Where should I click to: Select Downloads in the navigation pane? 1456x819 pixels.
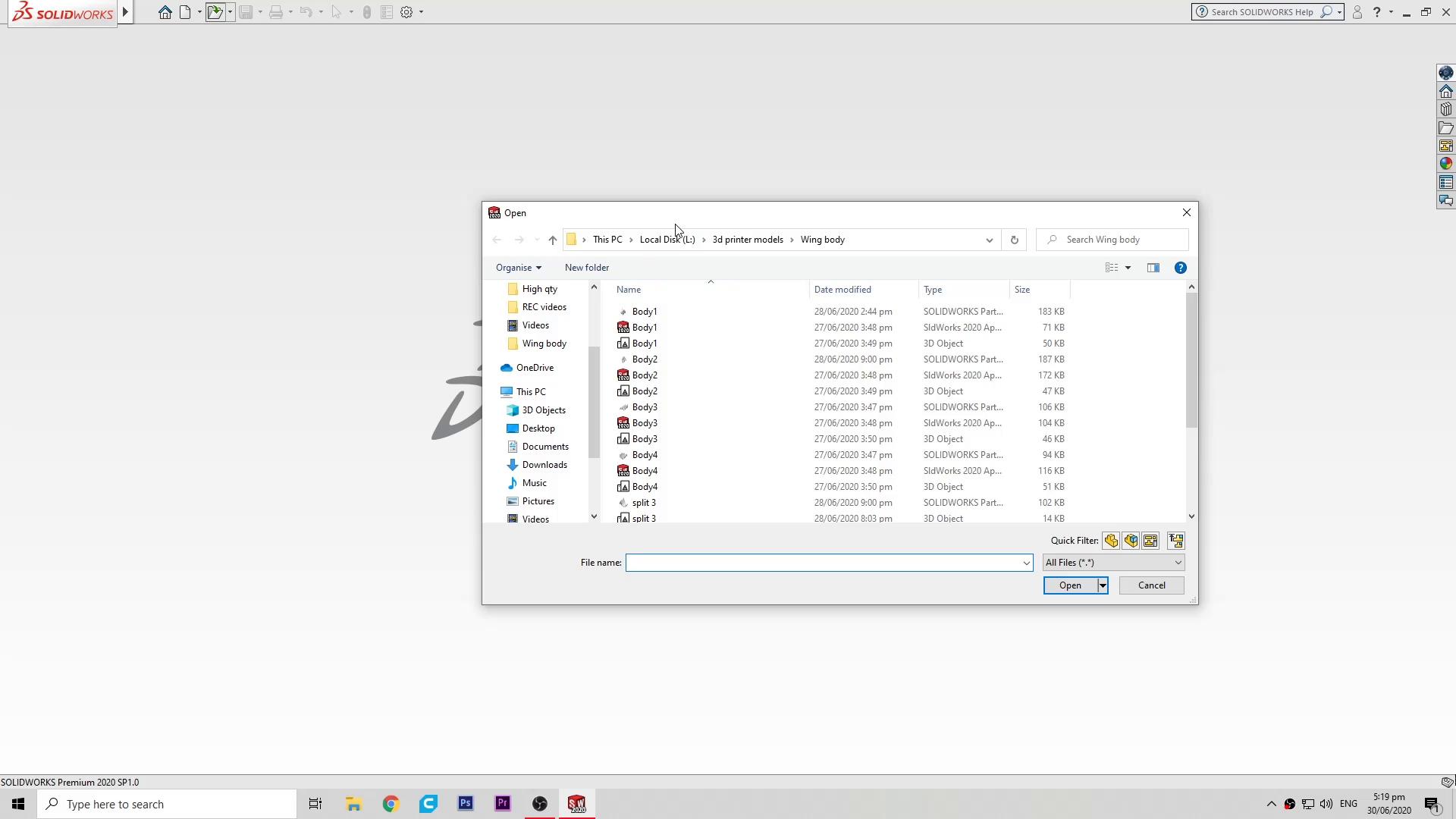click(x=544, y=465)
